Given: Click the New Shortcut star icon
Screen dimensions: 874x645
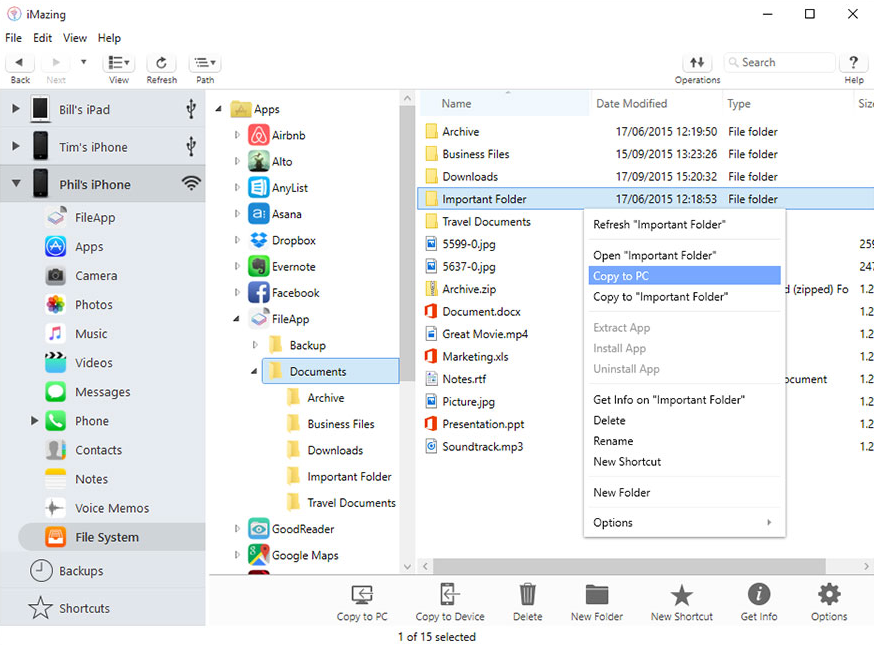Looking at the screenshot, I should point(681,595).
